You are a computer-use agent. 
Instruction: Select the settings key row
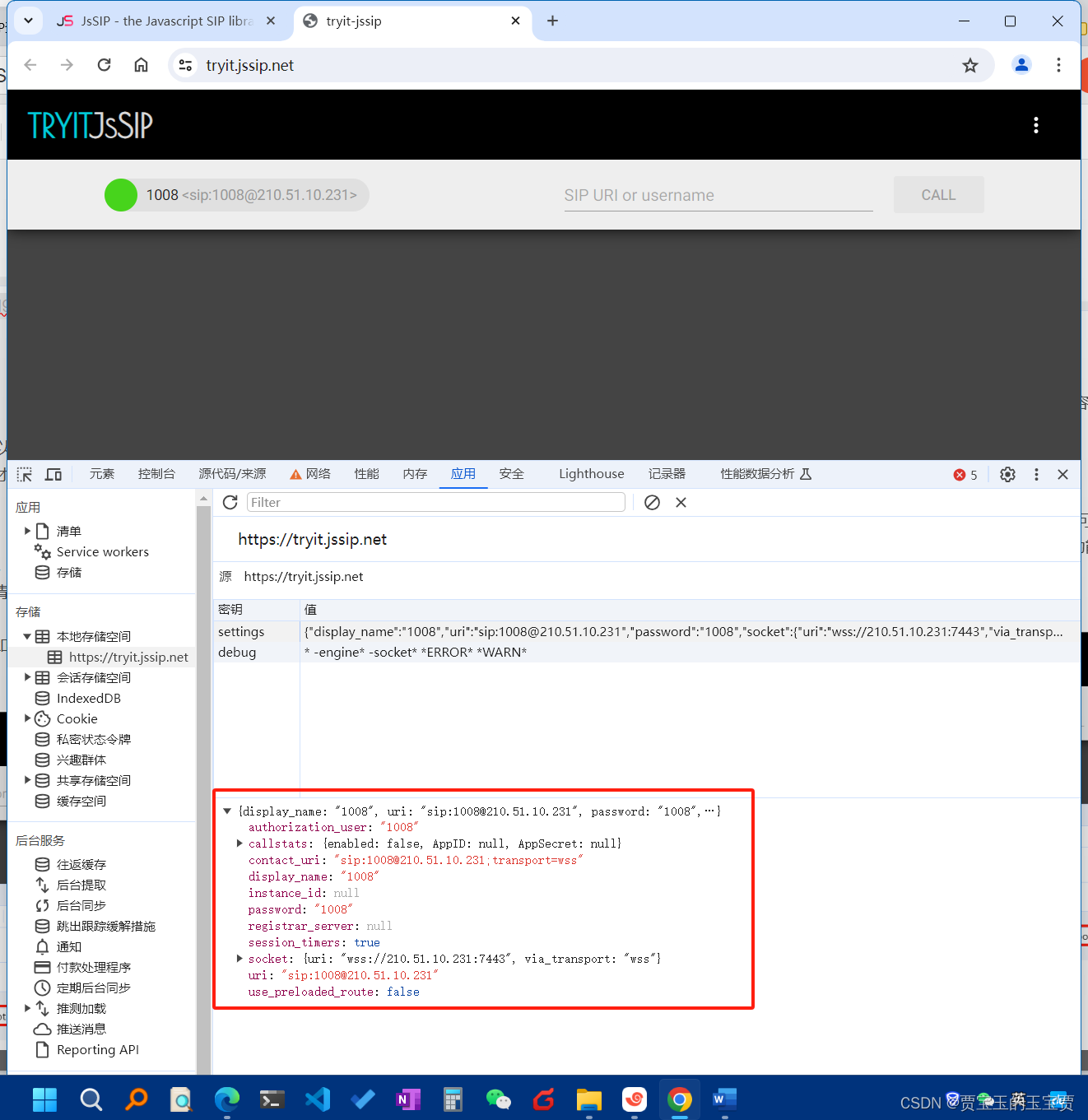pos(646,631)
